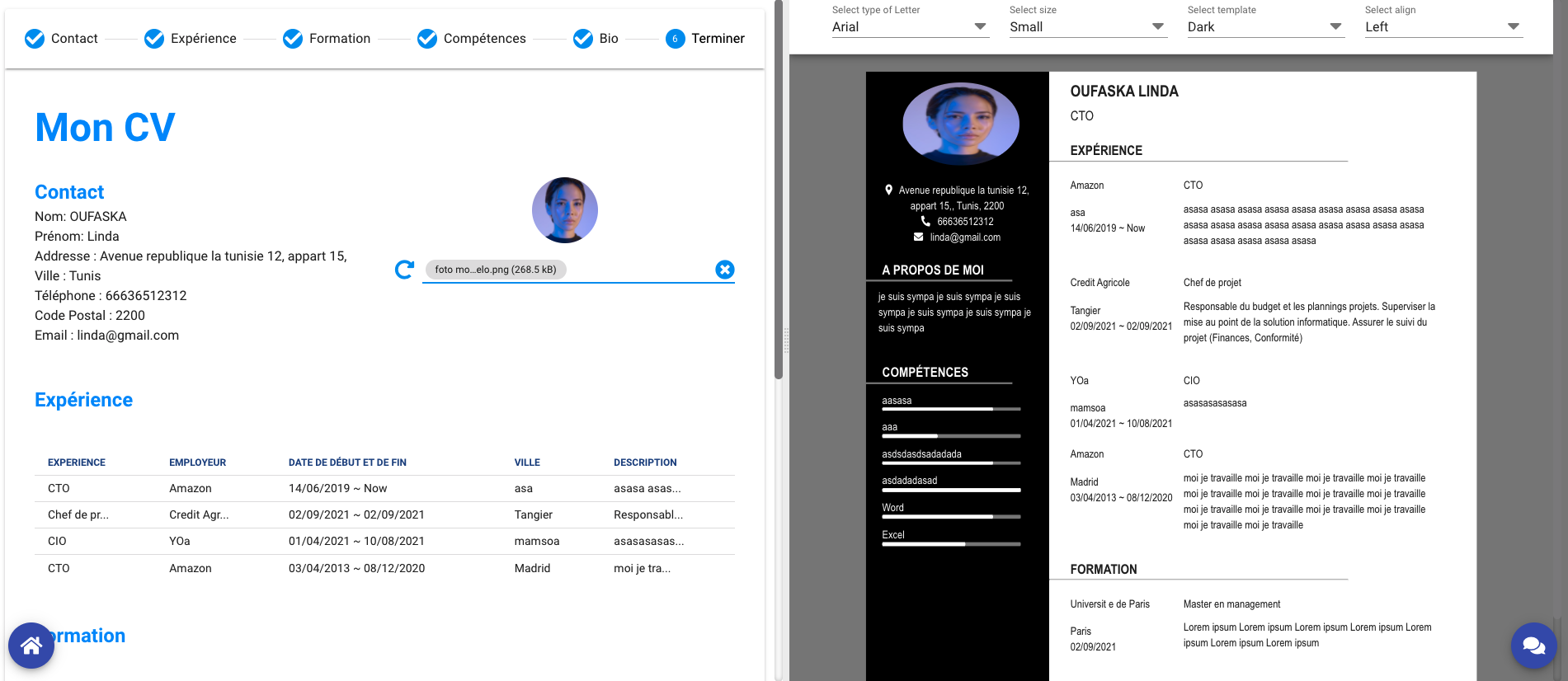The image size is (1568, 681).
Task: Click the left panel vertical scrollbar
Action: 779,190
